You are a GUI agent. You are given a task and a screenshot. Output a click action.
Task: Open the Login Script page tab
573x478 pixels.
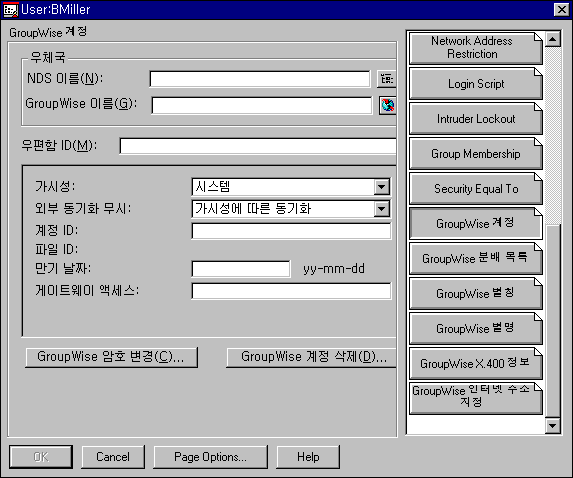coord(475,83)
